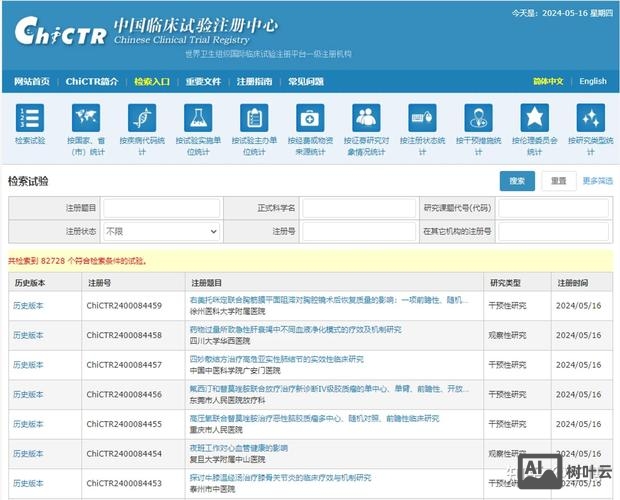Switch language to English

point(593,81)
